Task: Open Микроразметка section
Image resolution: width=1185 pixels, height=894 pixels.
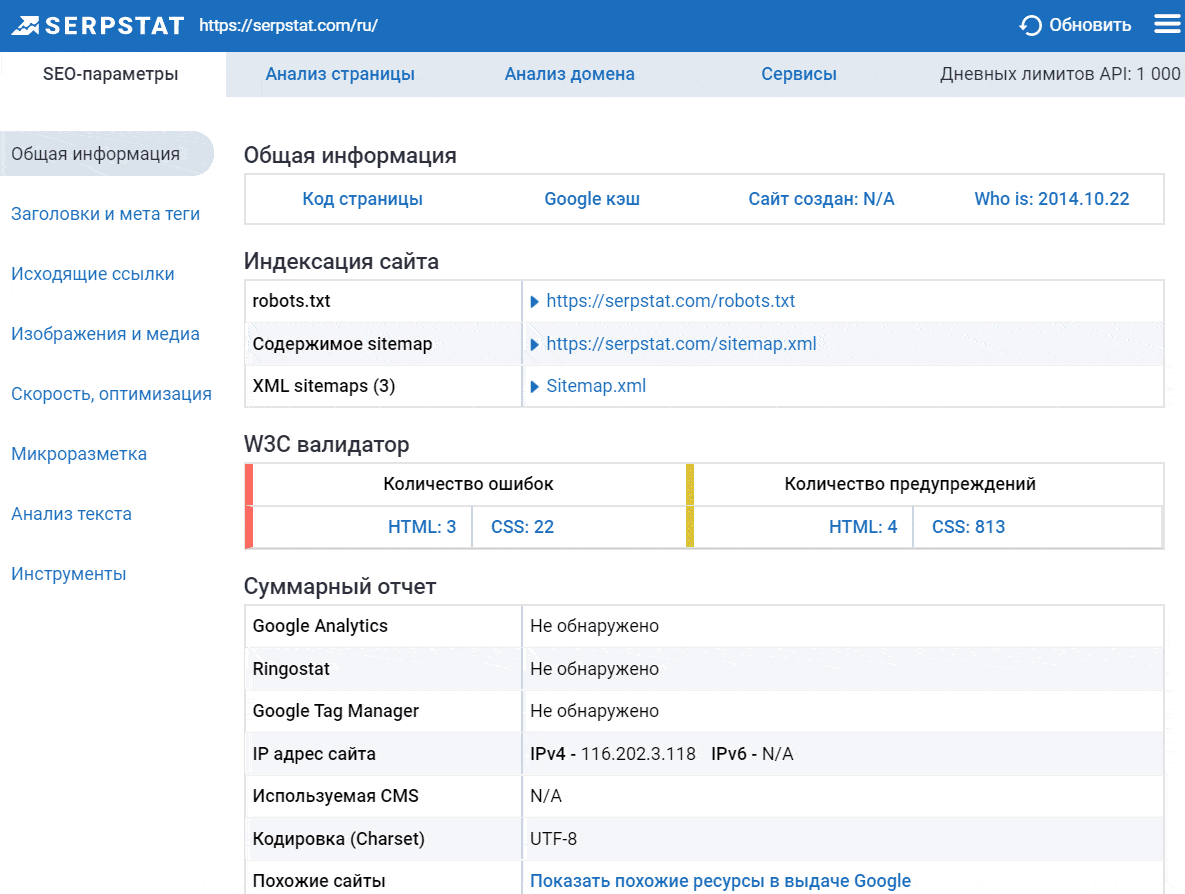Action: pos(79,454)
